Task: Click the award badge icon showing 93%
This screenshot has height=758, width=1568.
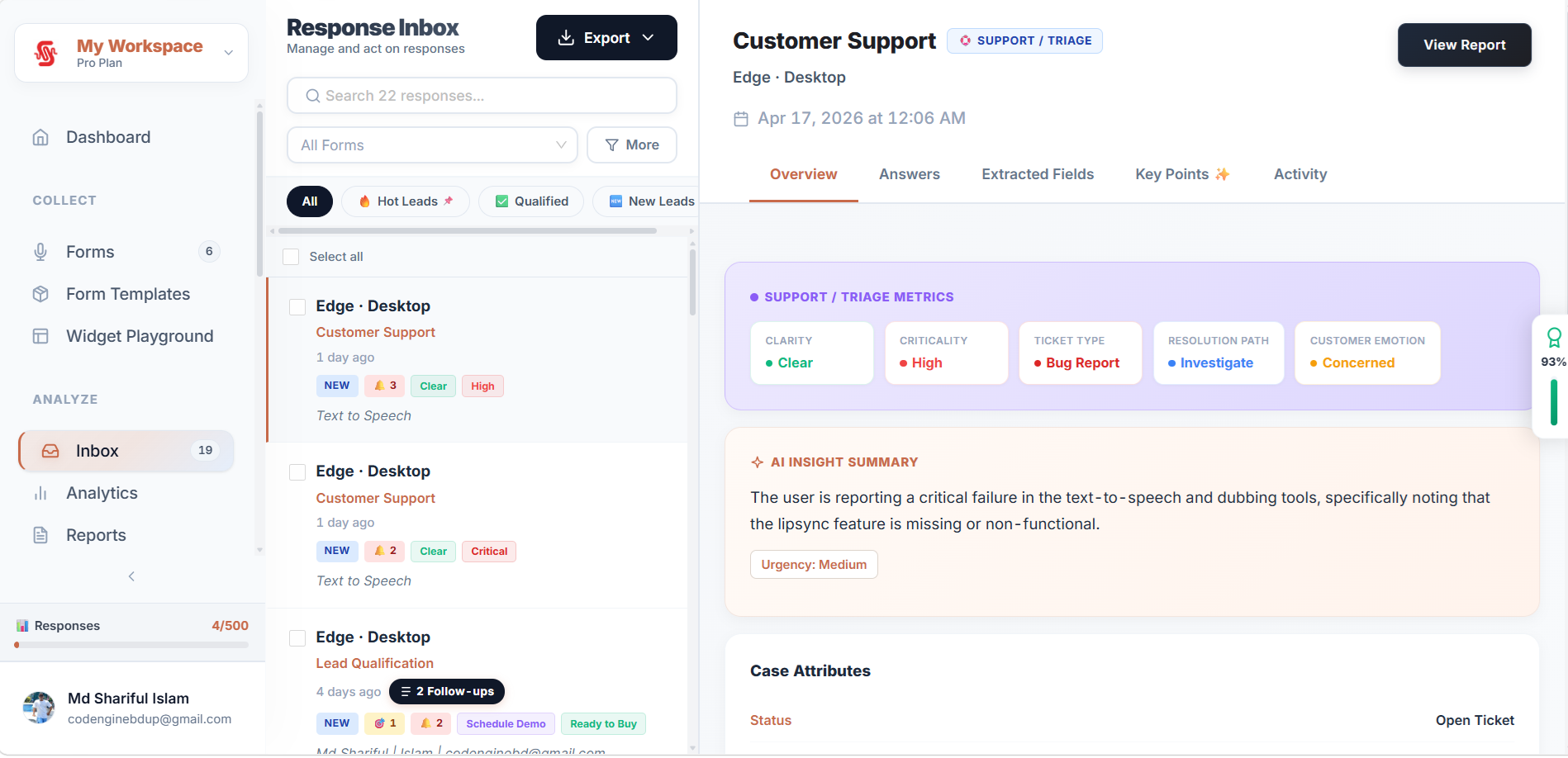Action: [x=1553, y=338]
